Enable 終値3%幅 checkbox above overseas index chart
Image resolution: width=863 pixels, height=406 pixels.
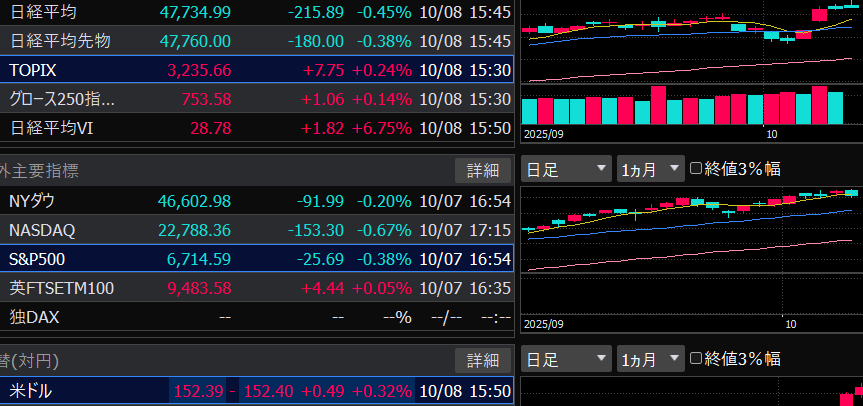pos(697,169)
